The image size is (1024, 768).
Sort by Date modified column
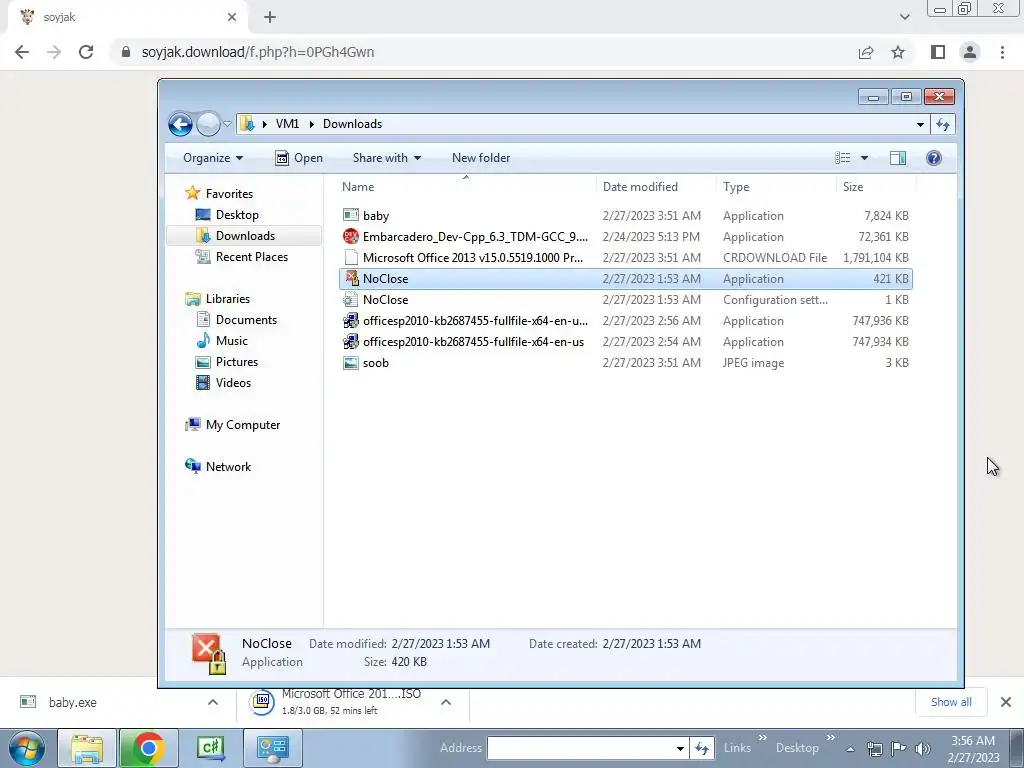pyautogui.click(x=656, y=187)
